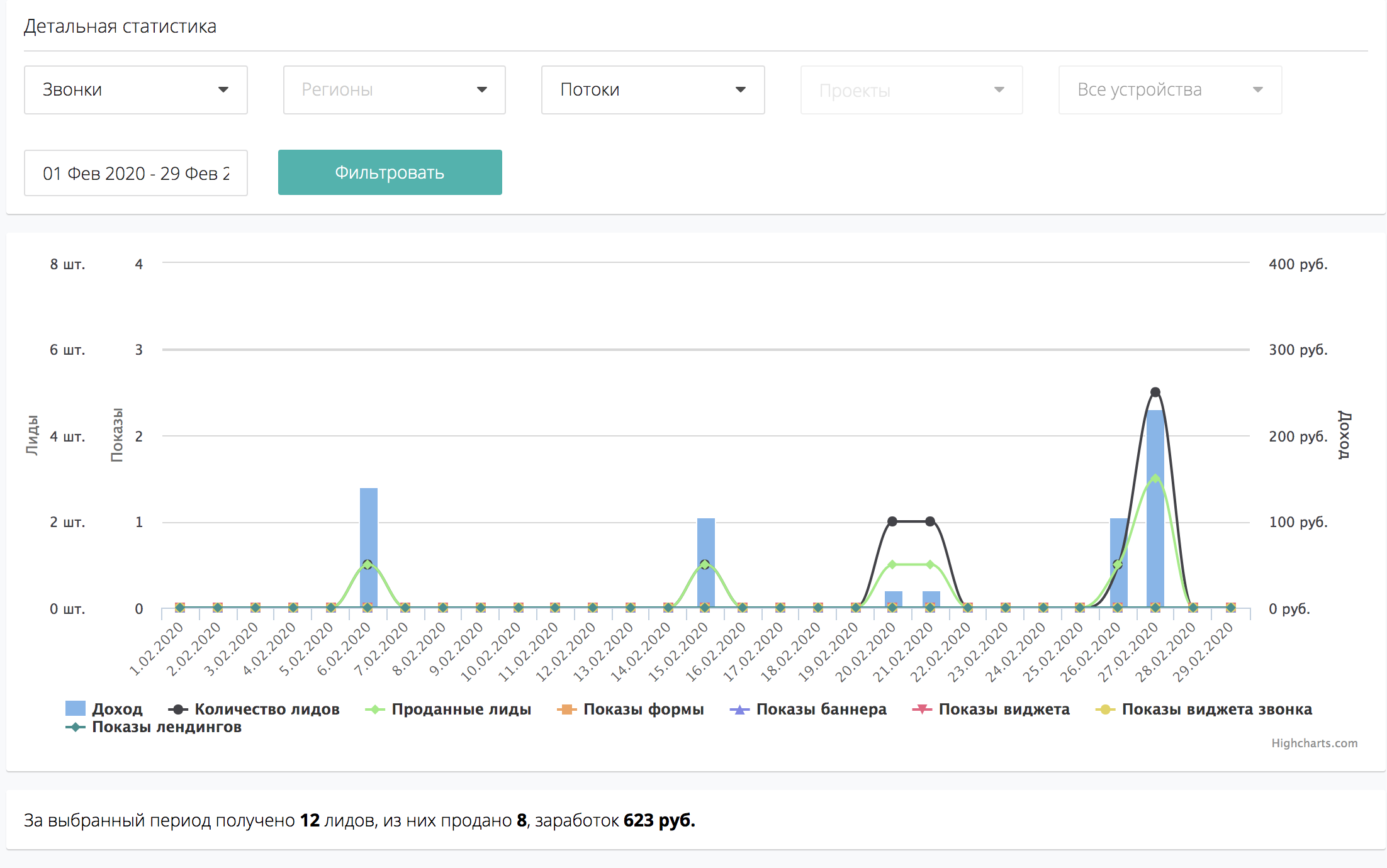Click the date range input field
1387x868 pixels.
[135, 173]
